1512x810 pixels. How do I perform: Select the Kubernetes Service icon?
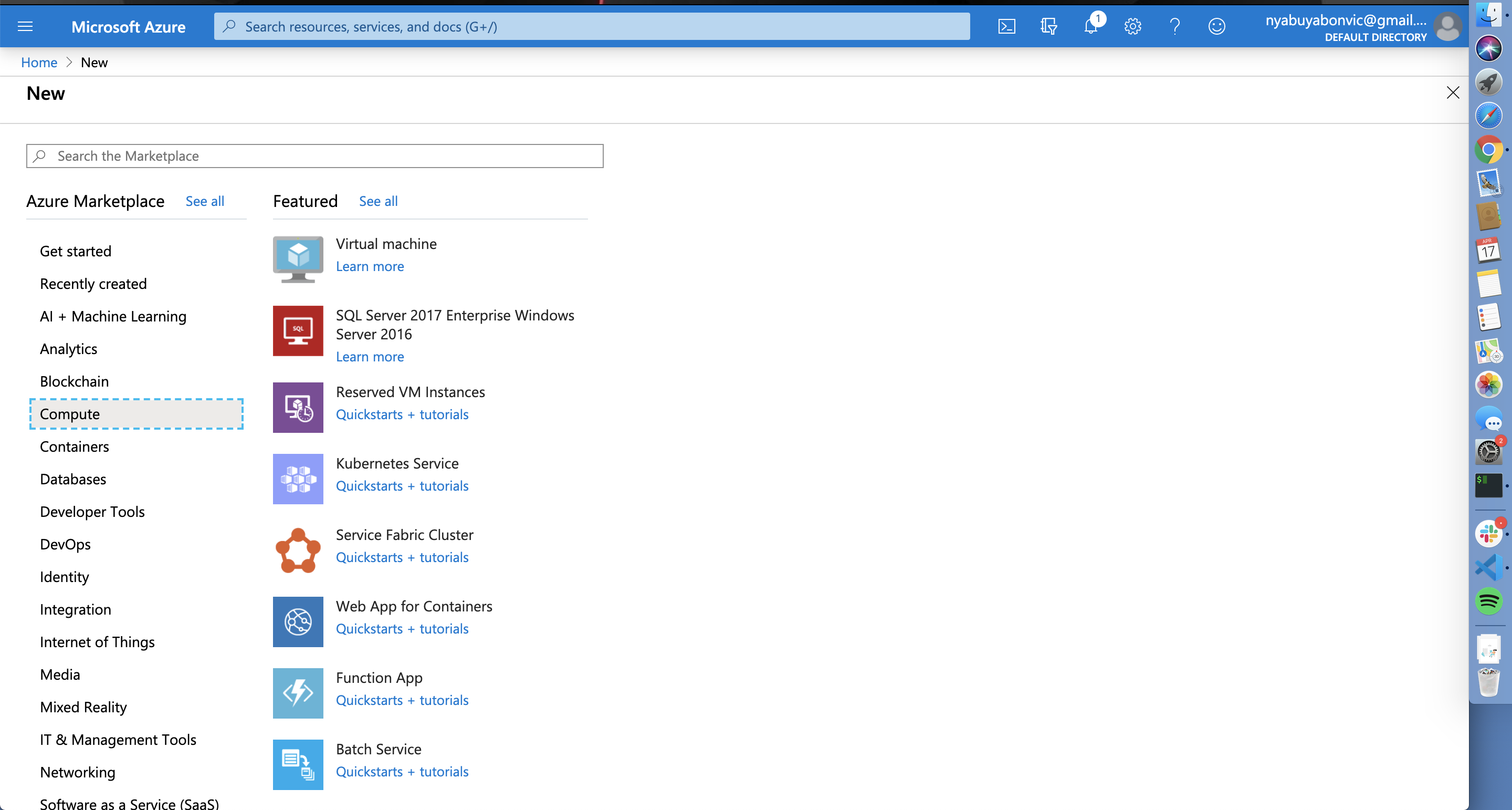coord(298,479)
